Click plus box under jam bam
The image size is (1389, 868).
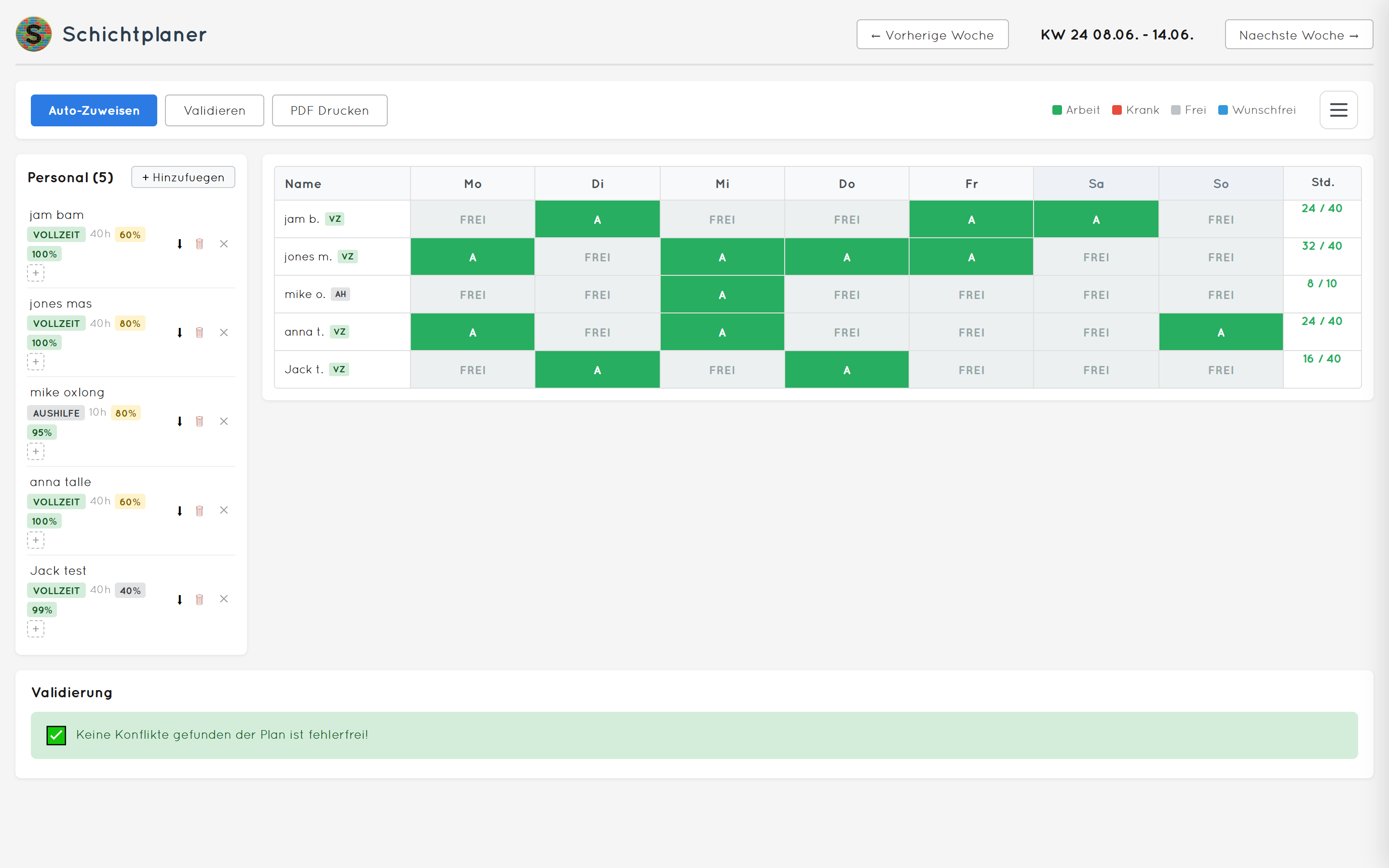[36, 273]
